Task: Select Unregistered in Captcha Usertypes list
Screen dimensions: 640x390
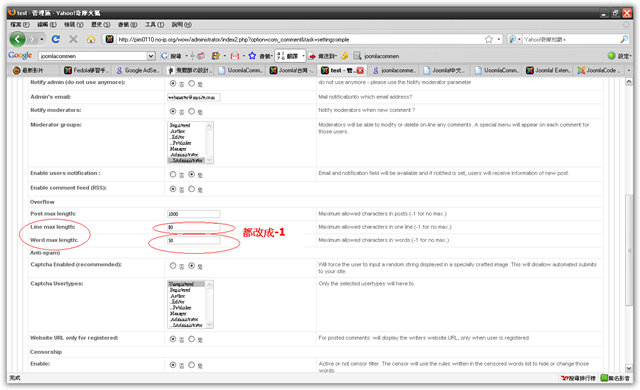Action: pyautogui.click(x=186, y=284)
